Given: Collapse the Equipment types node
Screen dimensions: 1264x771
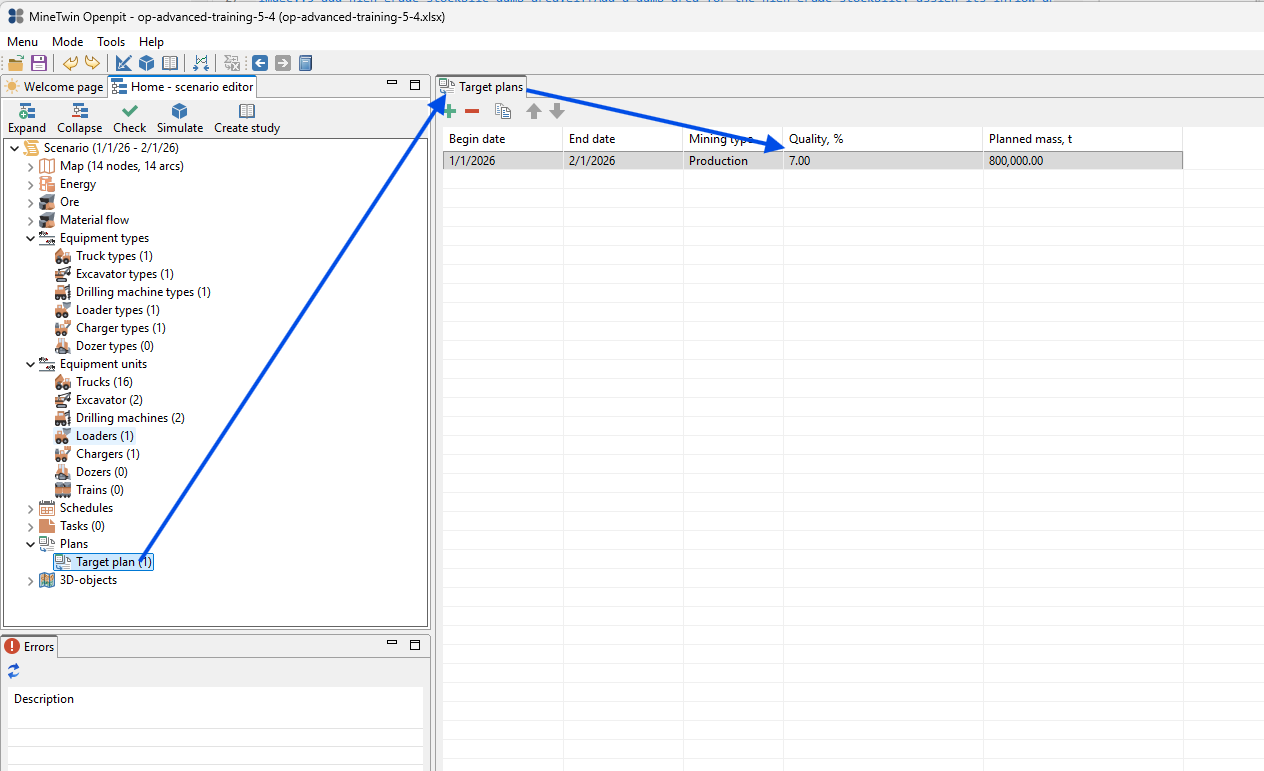Looking at the screenshot, I should coord(30,238).
